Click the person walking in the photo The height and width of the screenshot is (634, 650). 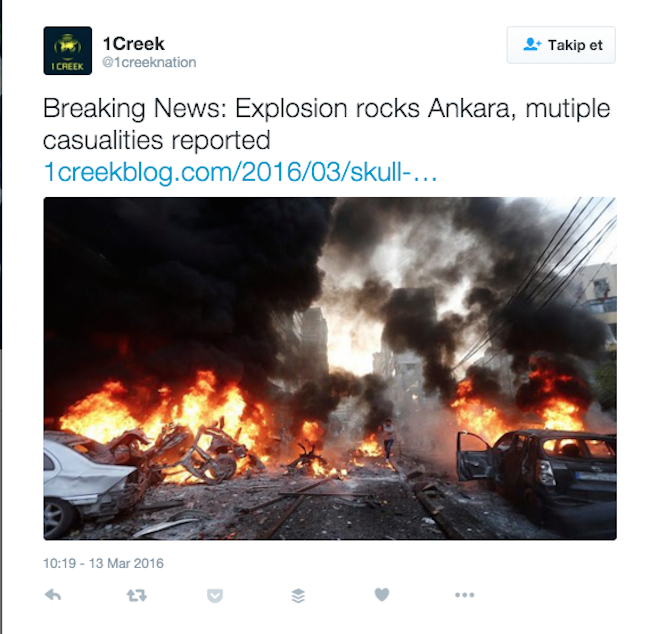pos(388,439)
